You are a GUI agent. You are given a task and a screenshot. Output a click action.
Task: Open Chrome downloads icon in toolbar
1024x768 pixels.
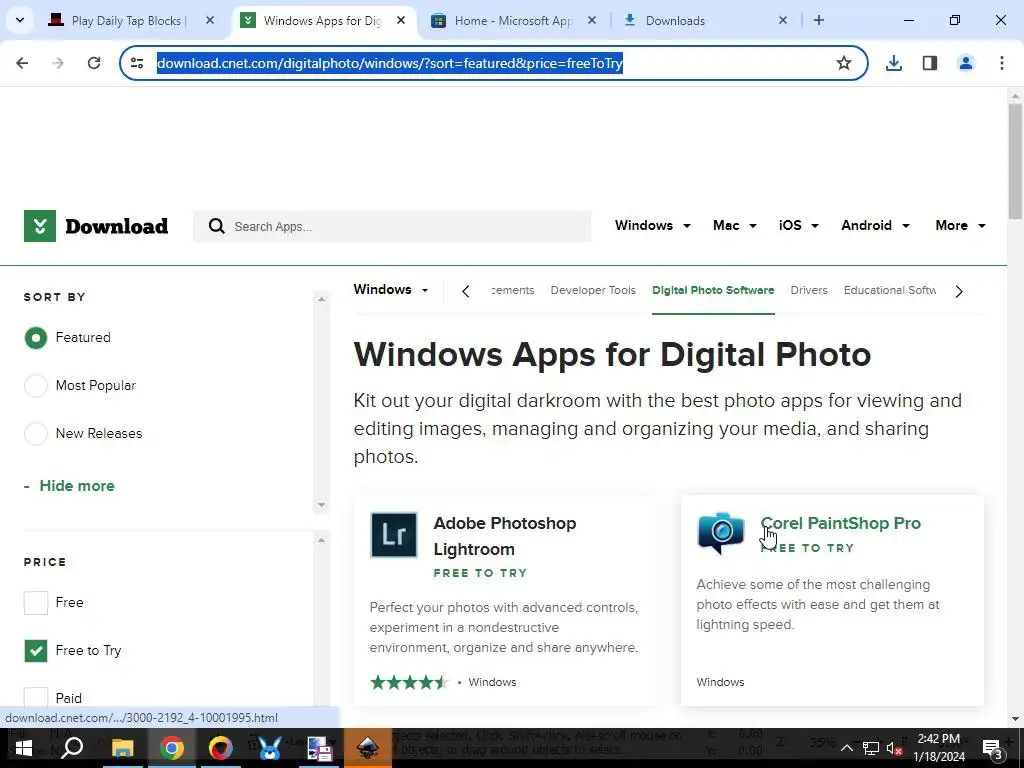click(x=894, y=63)
